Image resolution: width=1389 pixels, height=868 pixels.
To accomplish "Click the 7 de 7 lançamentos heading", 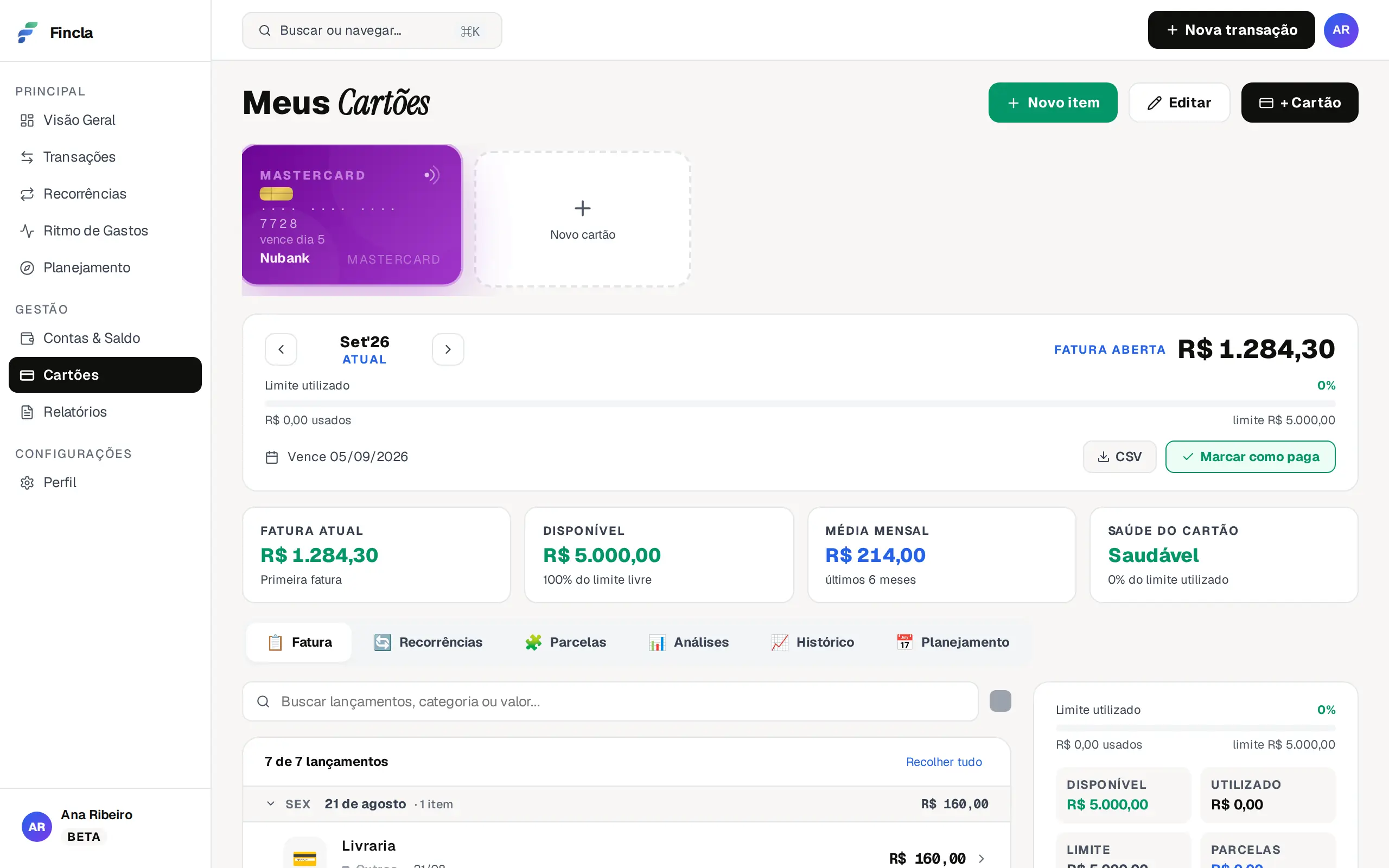I will tap(326, 762).
